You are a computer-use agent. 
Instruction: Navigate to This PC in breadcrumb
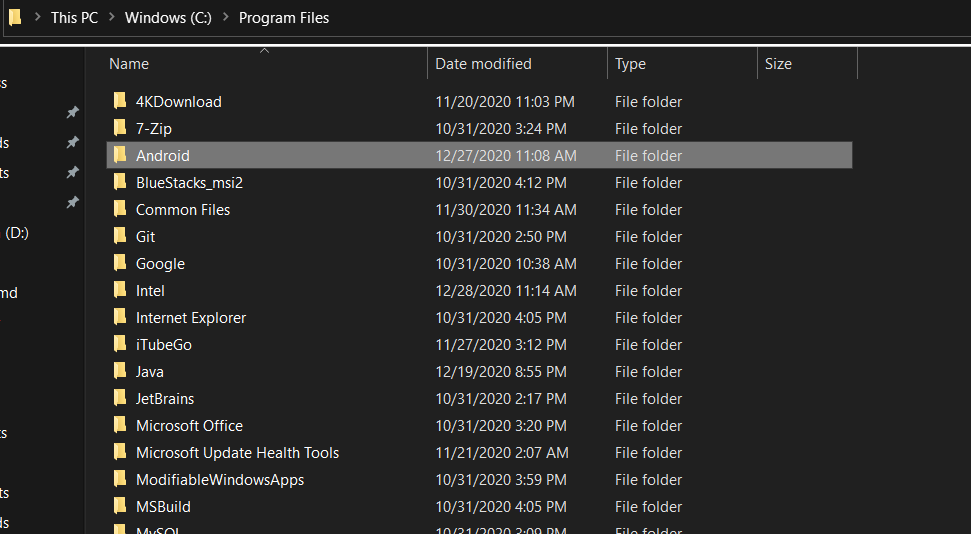pos(74,18)
